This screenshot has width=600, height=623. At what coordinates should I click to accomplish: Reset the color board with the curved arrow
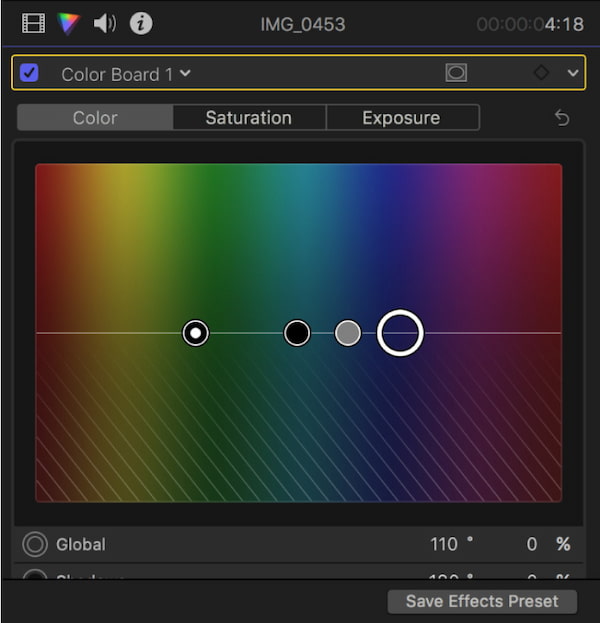tap(562, 118)
